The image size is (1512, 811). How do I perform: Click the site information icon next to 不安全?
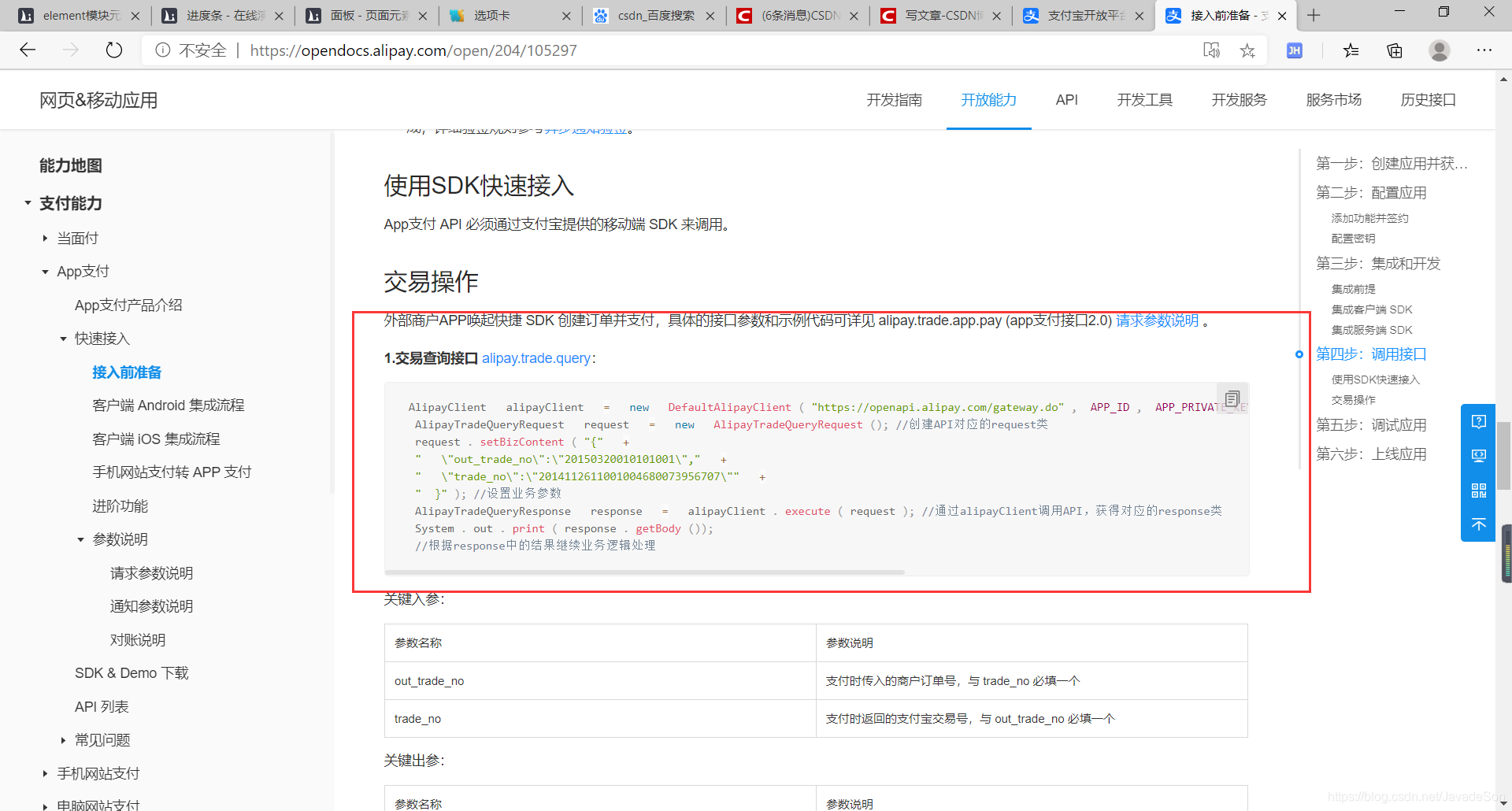pos(163,50)
